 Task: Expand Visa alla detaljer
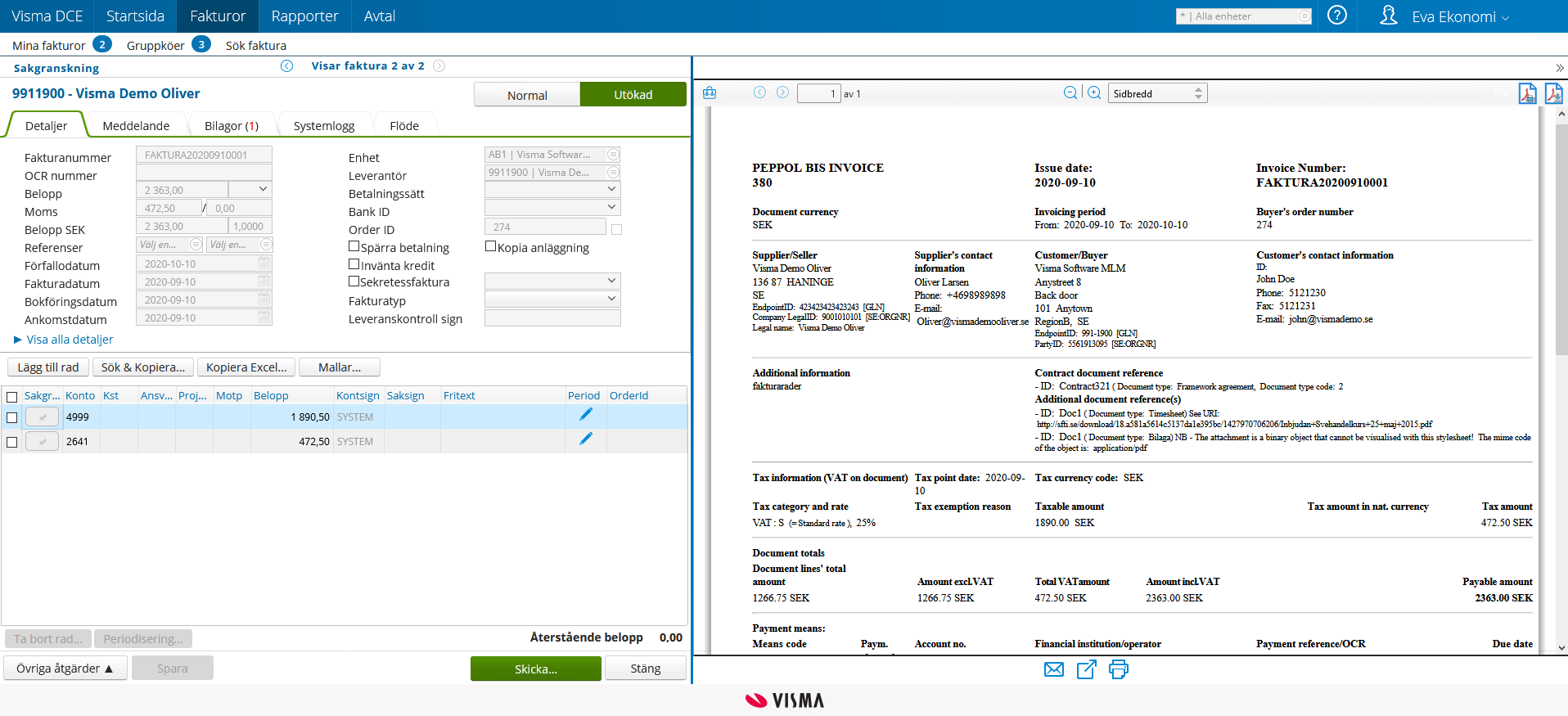point(64,340)
